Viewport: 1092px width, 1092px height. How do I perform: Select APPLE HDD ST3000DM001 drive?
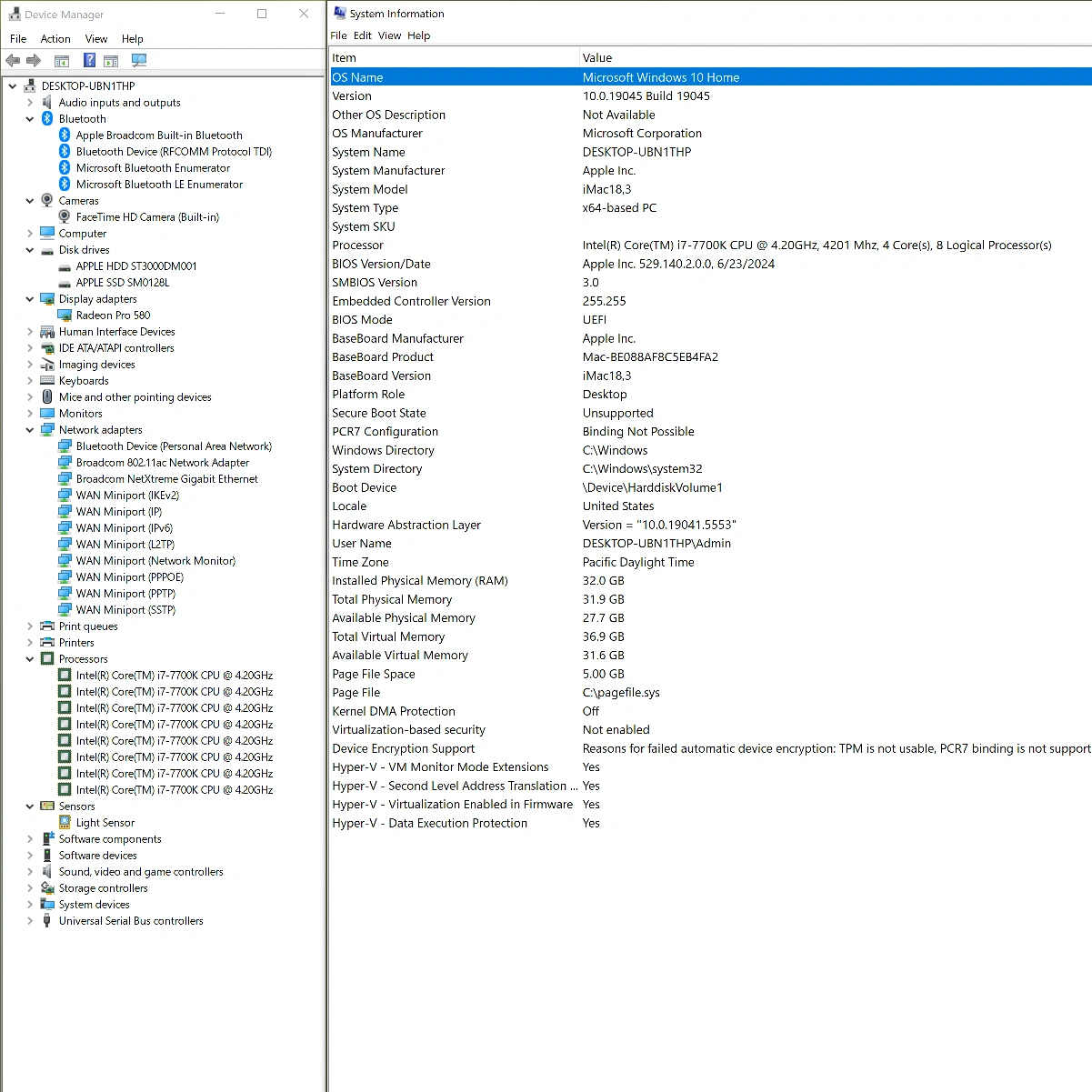point(136,266)
